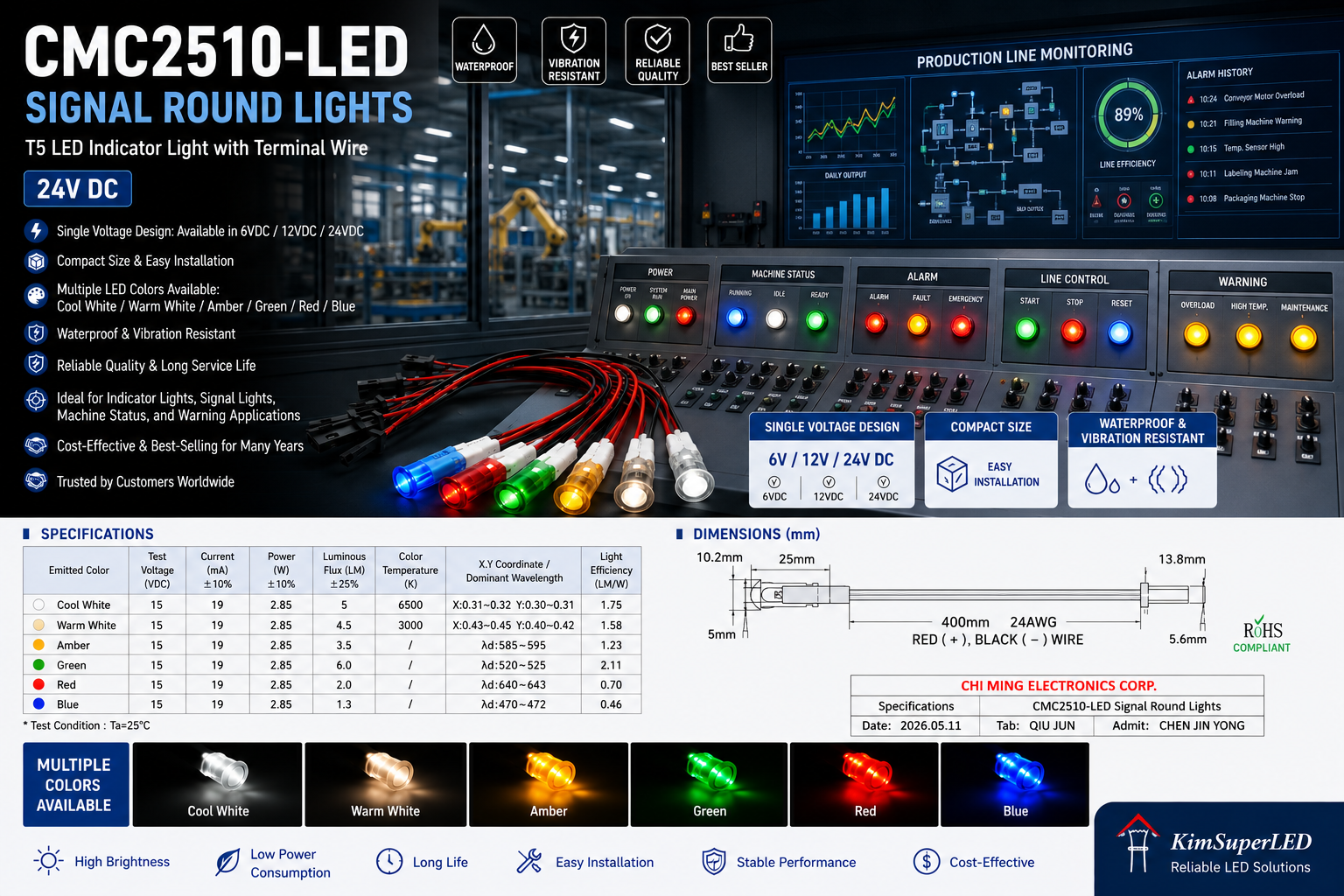Click the handshake icon beside Trusted by Customers
The image size is (1344, 896).
click(36, 480)
